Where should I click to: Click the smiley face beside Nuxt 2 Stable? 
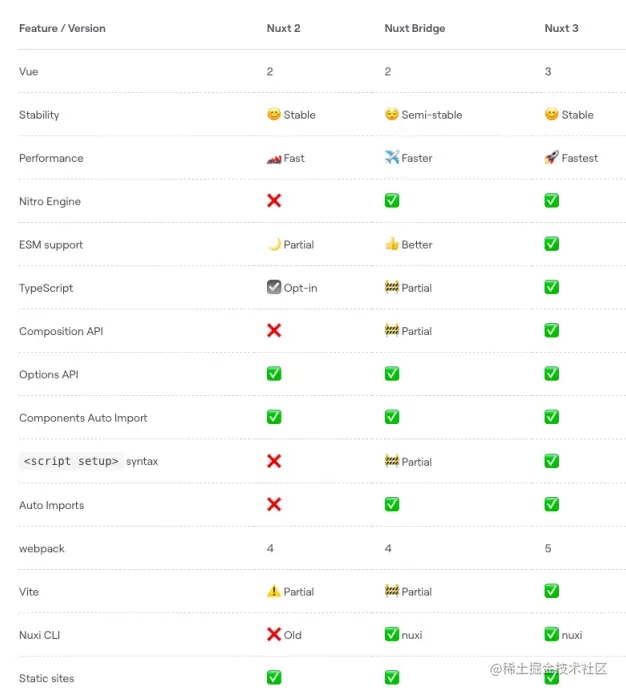click(x=274, y=115)
